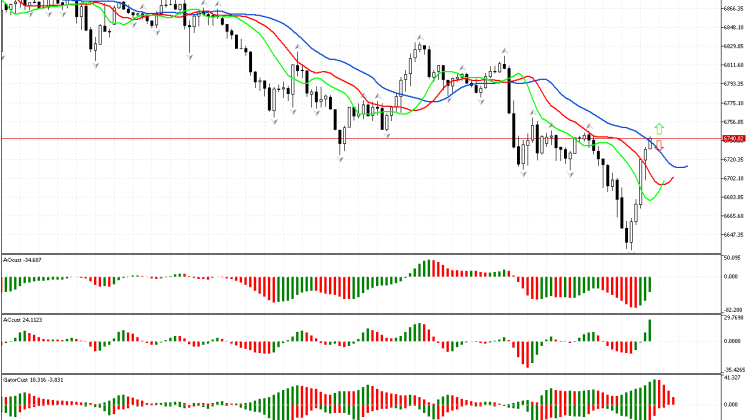
Task: Click the down fractal arrow under the lowest candle left of center
Action: coord(341,158)
